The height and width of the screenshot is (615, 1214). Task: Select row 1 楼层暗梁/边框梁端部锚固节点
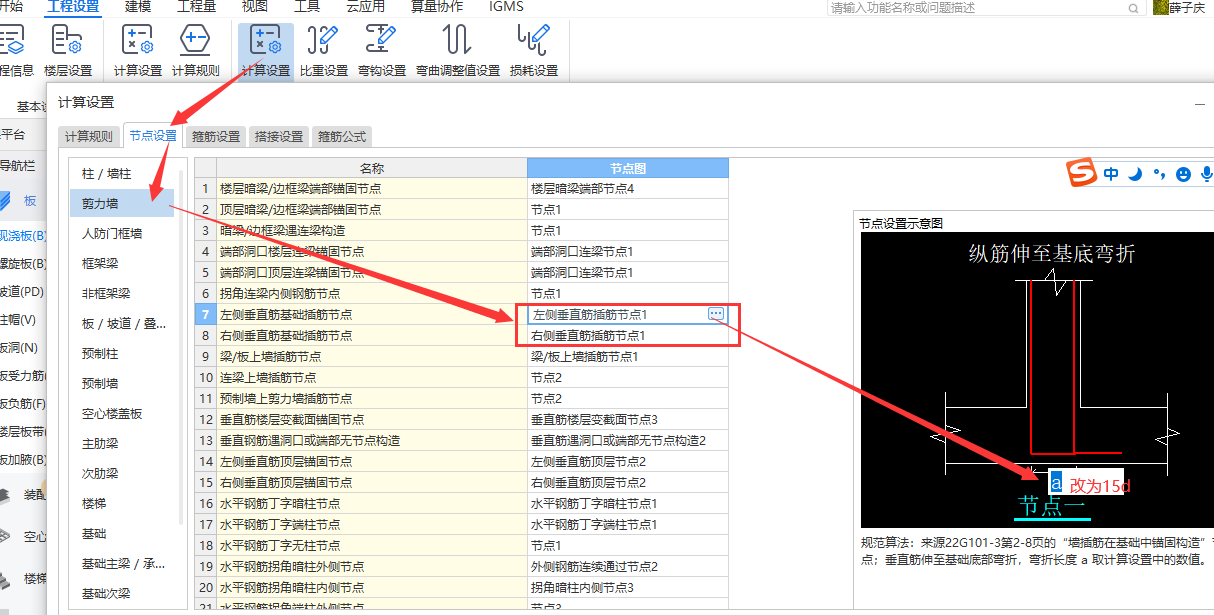click(372, 188)
